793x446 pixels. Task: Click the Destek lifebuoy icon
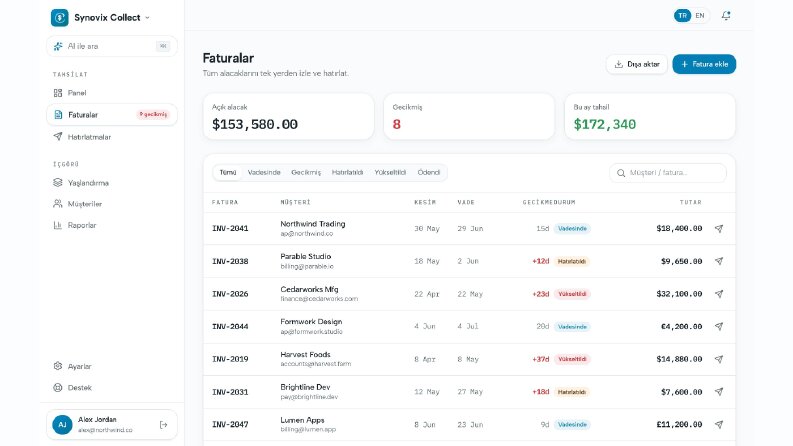click(x=58, y=387)
